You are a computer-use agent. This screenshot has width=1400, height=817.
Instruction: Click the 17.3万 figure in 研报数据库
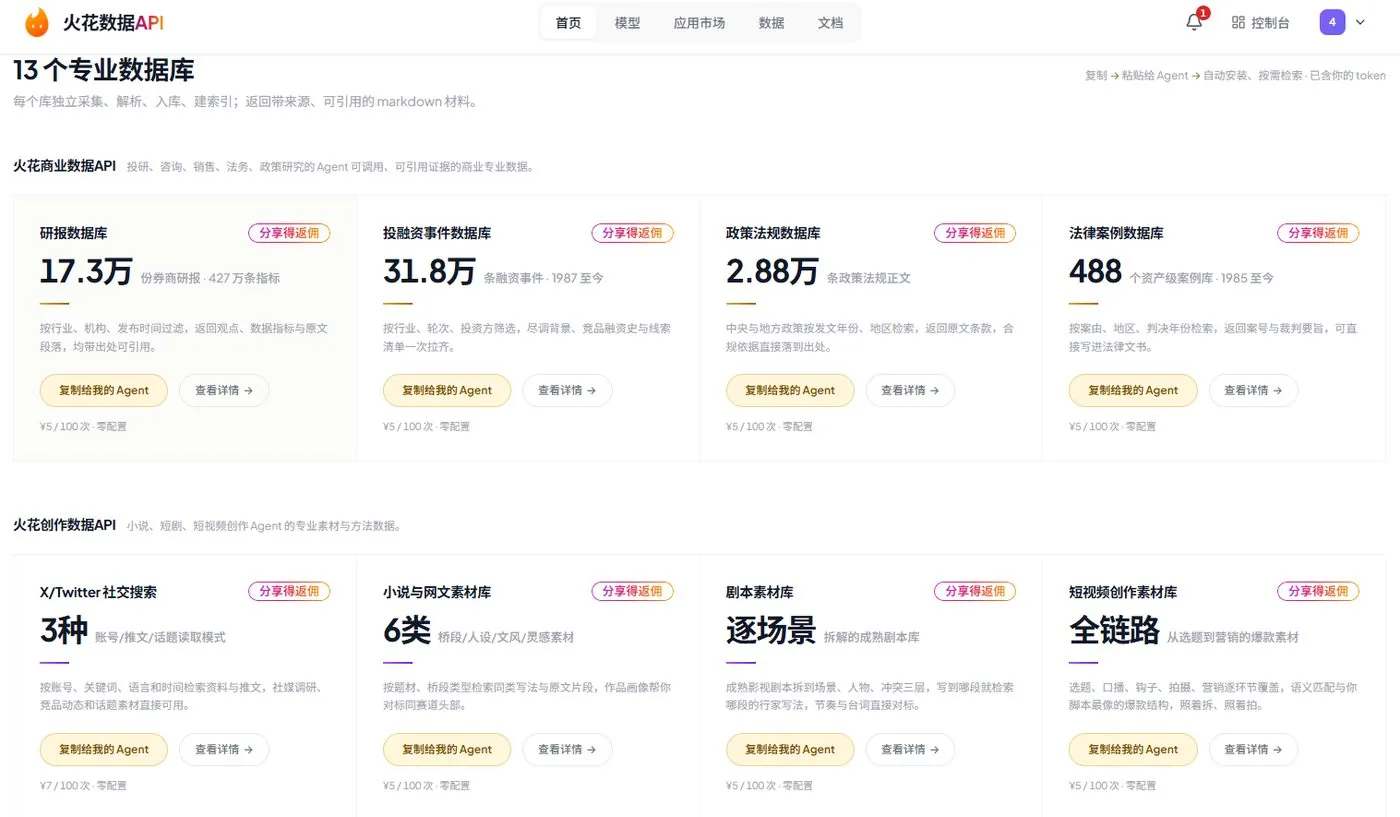tap(86, 271)
